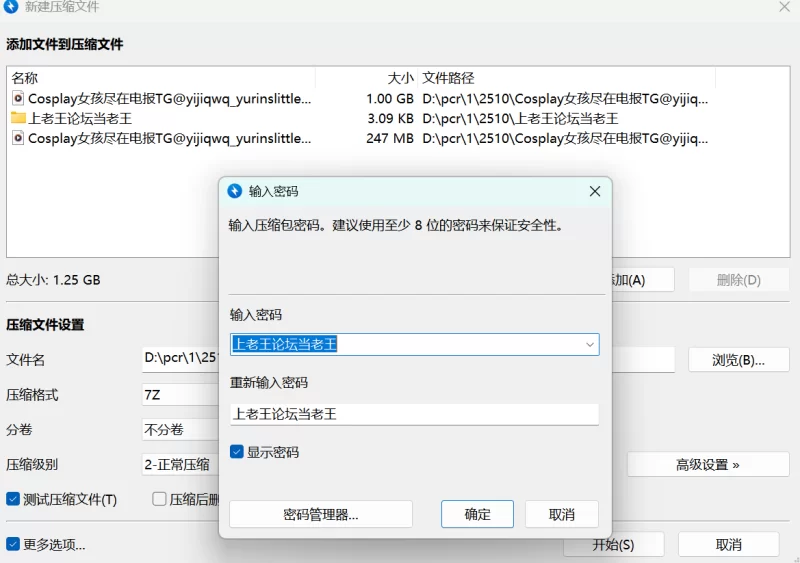Click 取消 in the main window bottom
The image size is (800, 563).
[x=729, y=545]
